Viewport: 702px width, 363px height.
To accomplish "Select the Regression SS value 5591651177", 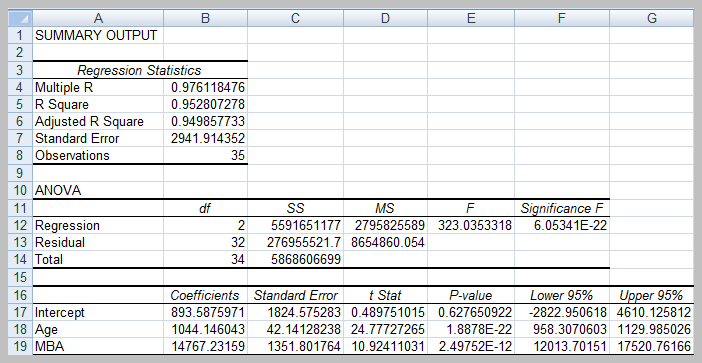I will tap(295, 225).
